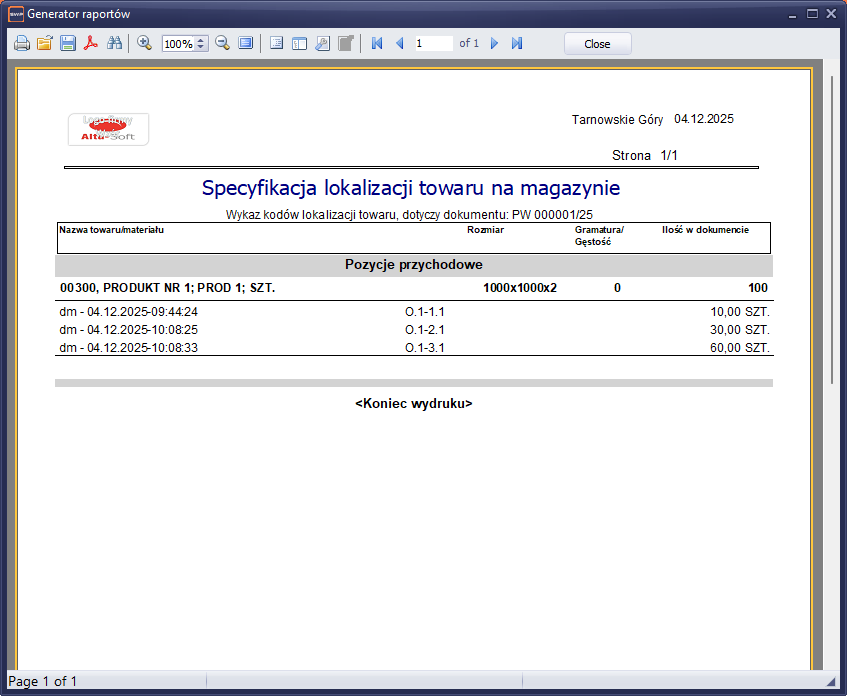The height and width of the screenshot is (696, 847).
Task: Click the 100% zoom level spinner arrows
Action: (x=201, y=44)
